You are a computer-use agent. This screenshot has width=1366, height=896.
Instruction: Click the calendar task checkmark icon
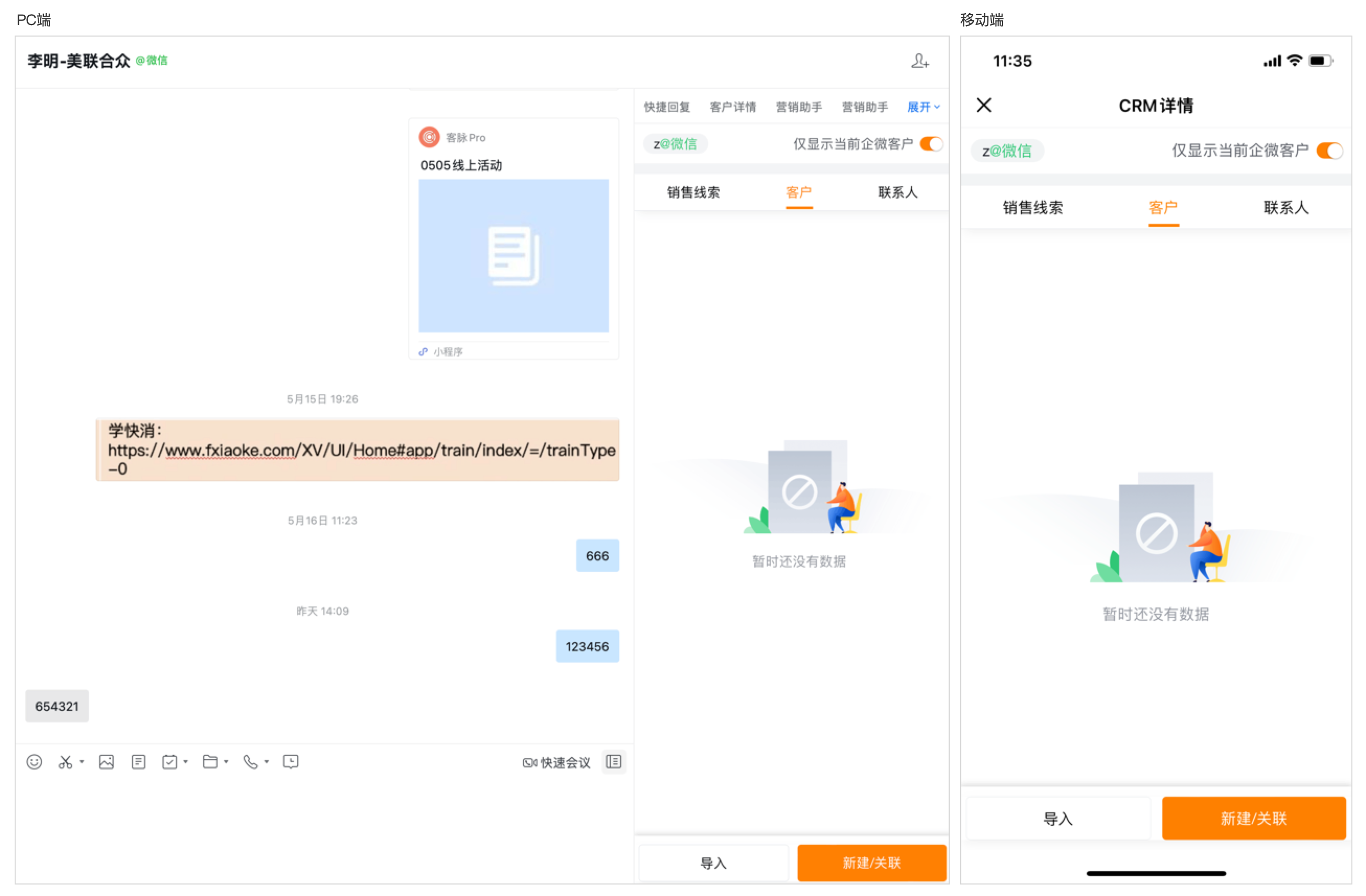(x=169, y=762)
